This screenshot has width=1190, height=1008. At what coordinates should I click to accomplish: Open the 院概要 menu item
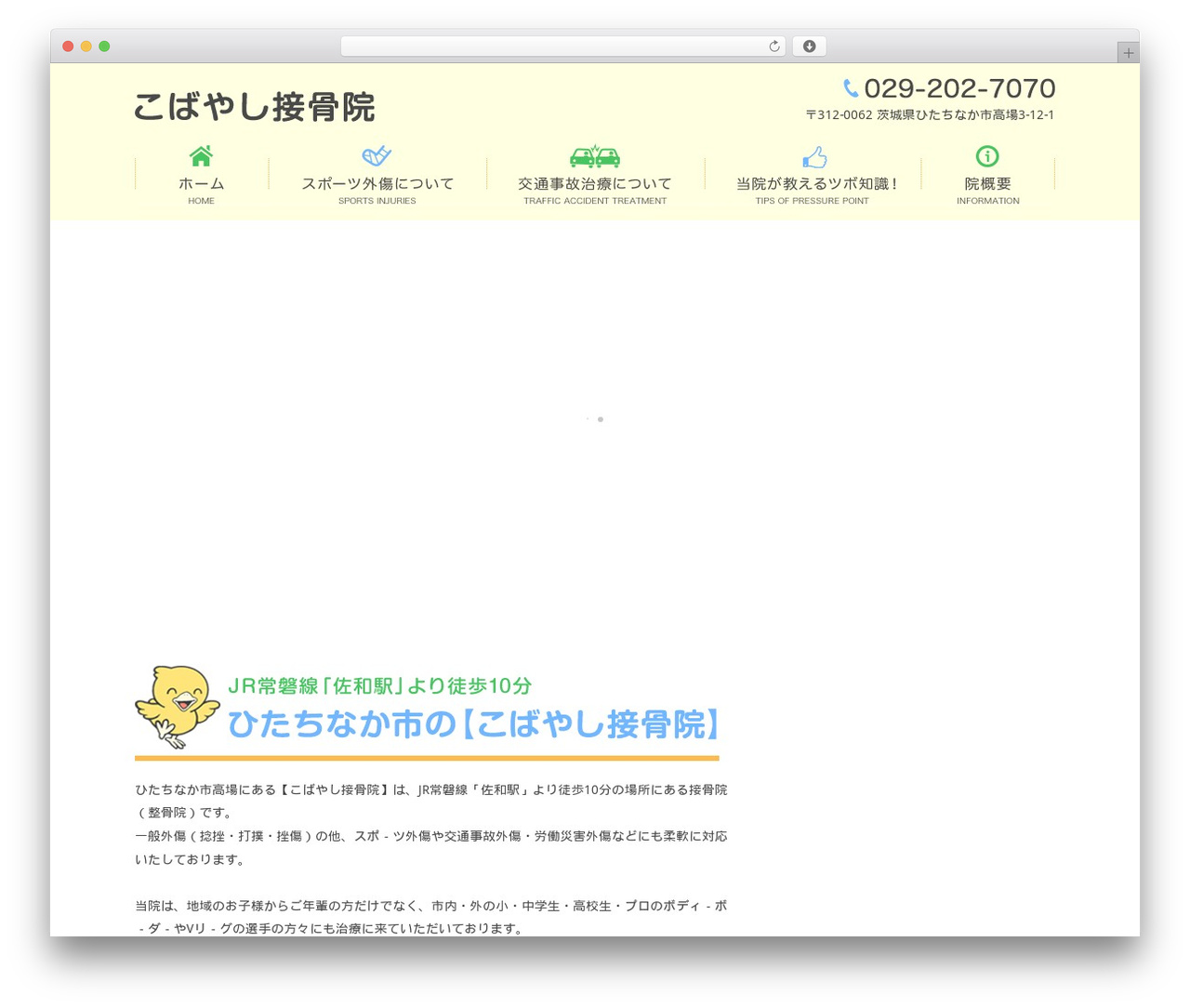click(987, 184)
